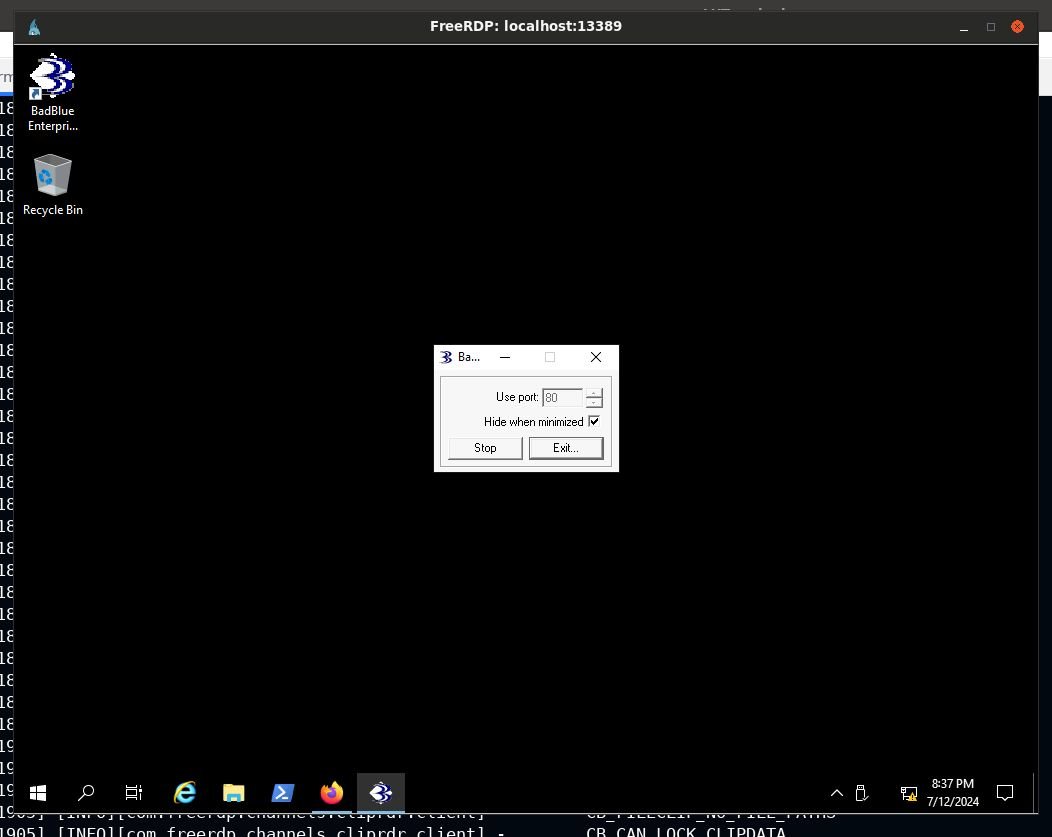
Task: Switch to Firefox on the taskbar
Action: click(x=331, y=793)
